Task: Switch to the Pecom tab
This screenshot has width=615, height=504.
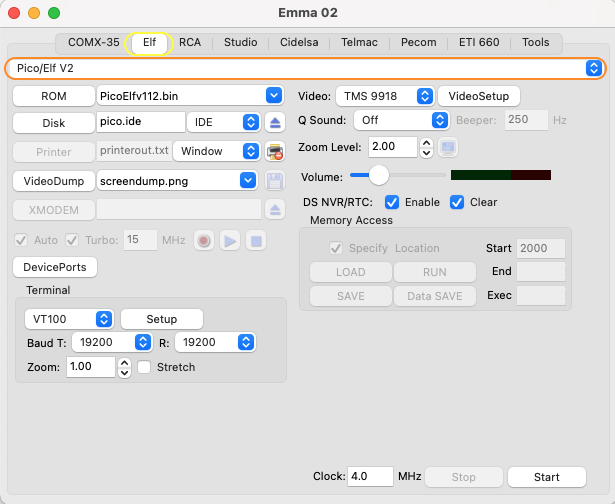Action: pyautogui.click(x=418, y=42)
